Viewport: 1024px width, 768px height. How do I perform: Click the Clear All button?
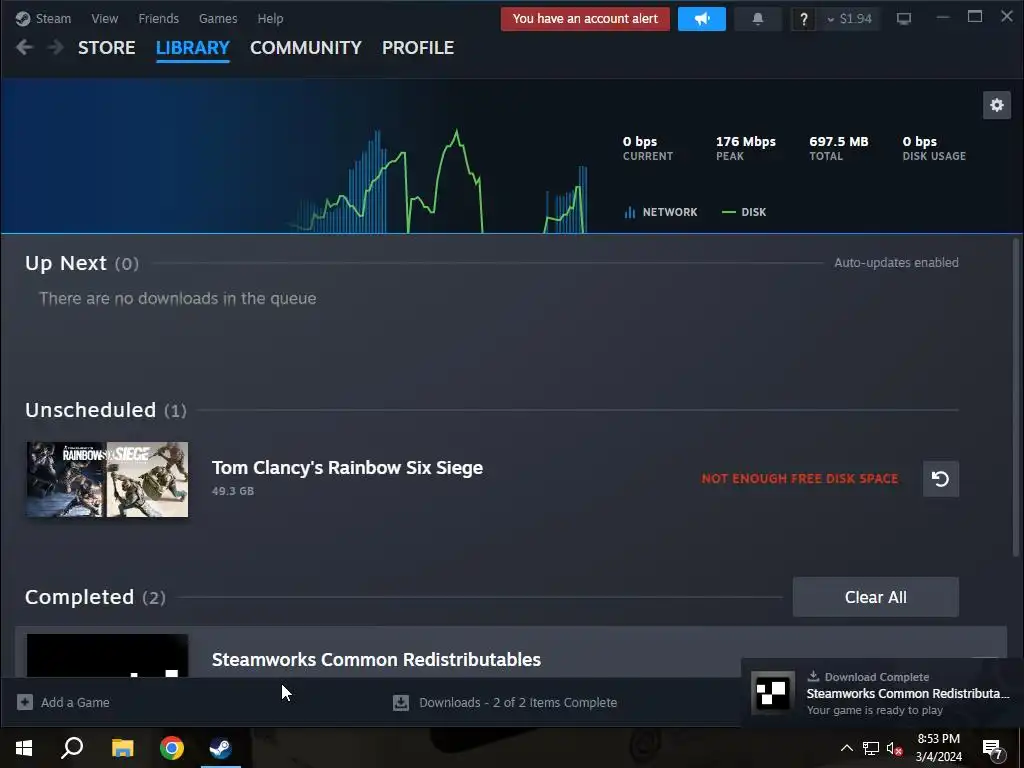click(x=875, y=597)
